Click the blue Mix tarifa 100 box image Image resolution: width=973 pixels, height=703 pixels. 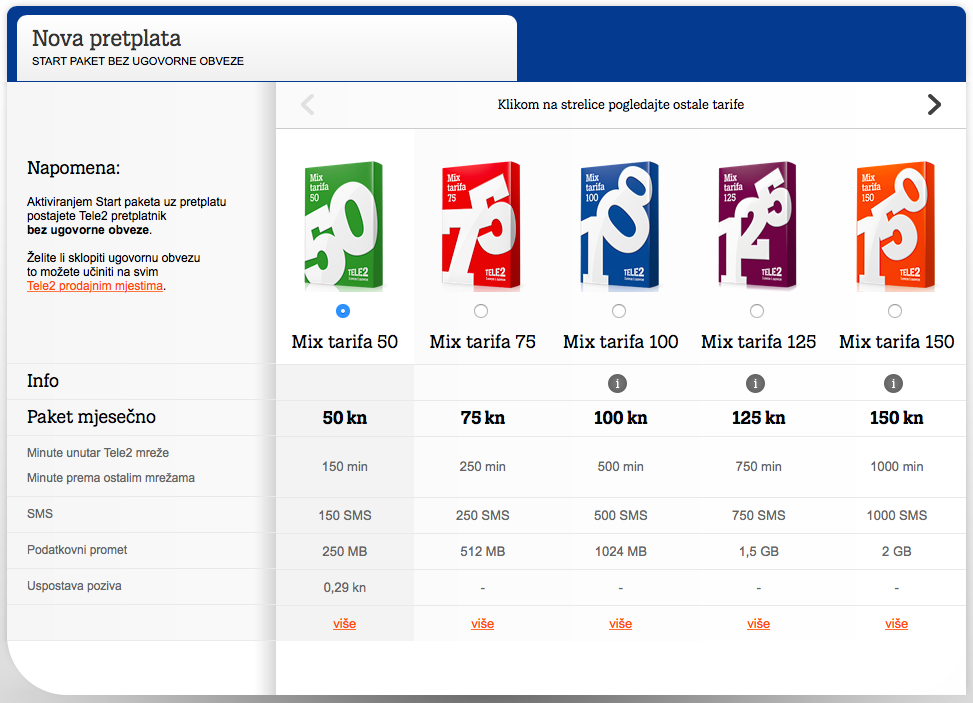coord(620,226)
